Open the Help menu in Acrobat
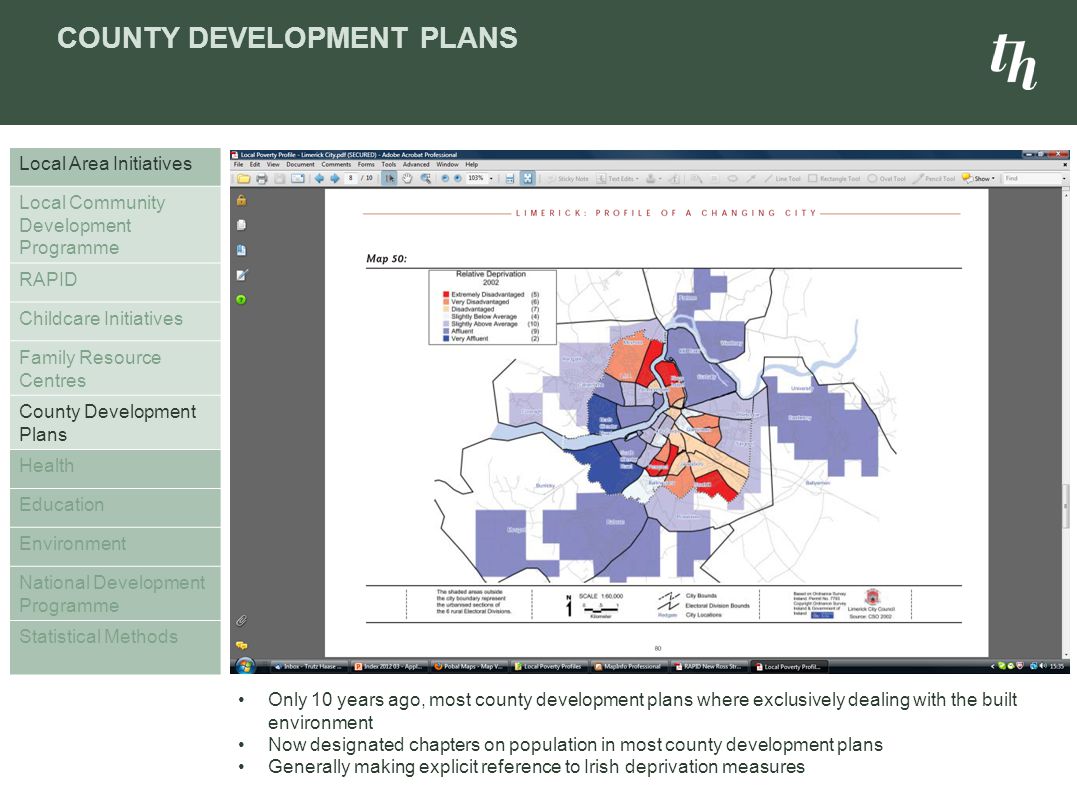The width and height of the screenshot is (1077, 793). coord(471,165)
